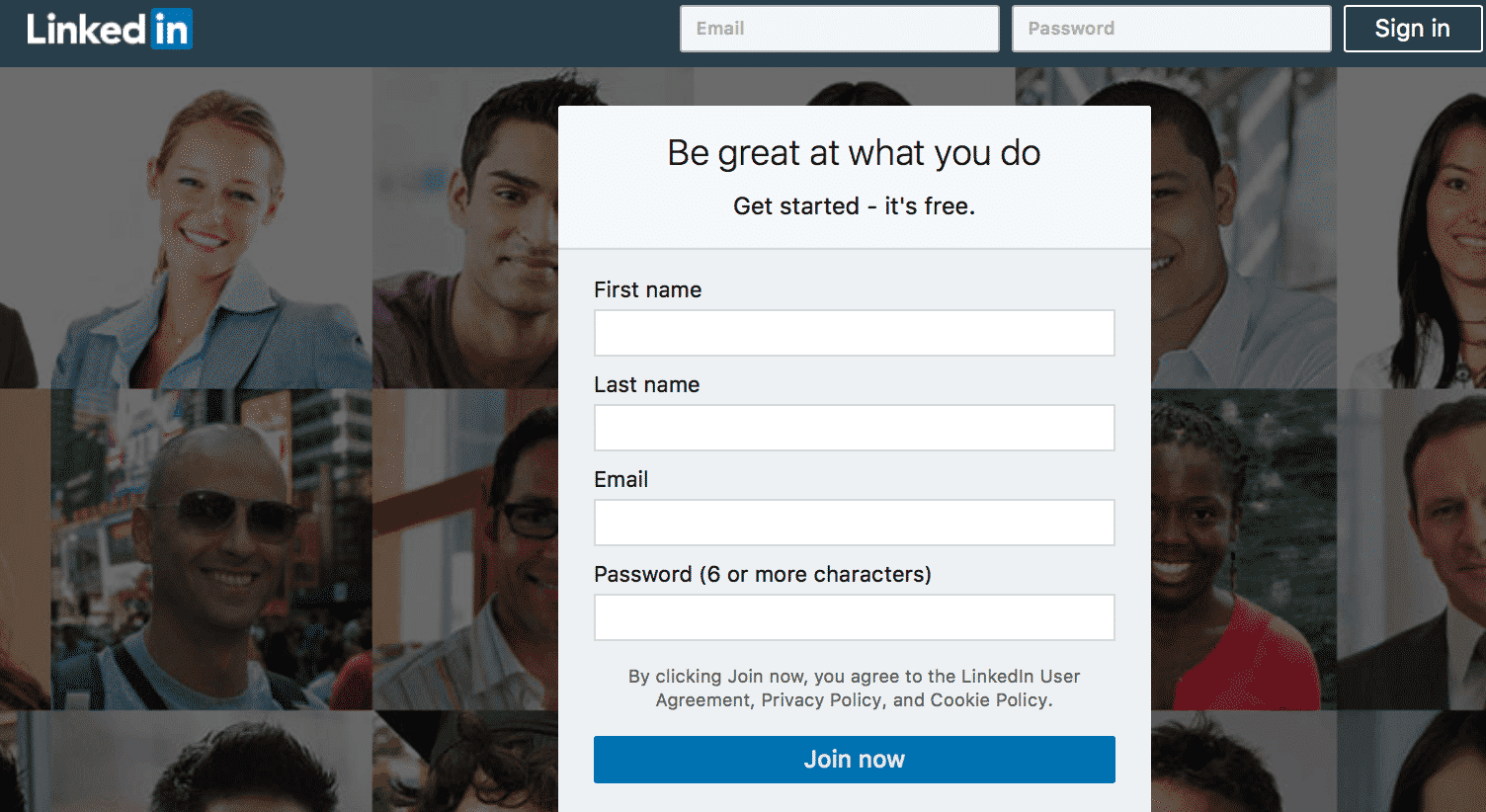Click the LinkedIn logo in the header
Image resolution: width=1486 pixels, height=812 pixels.
click(110, 29)
